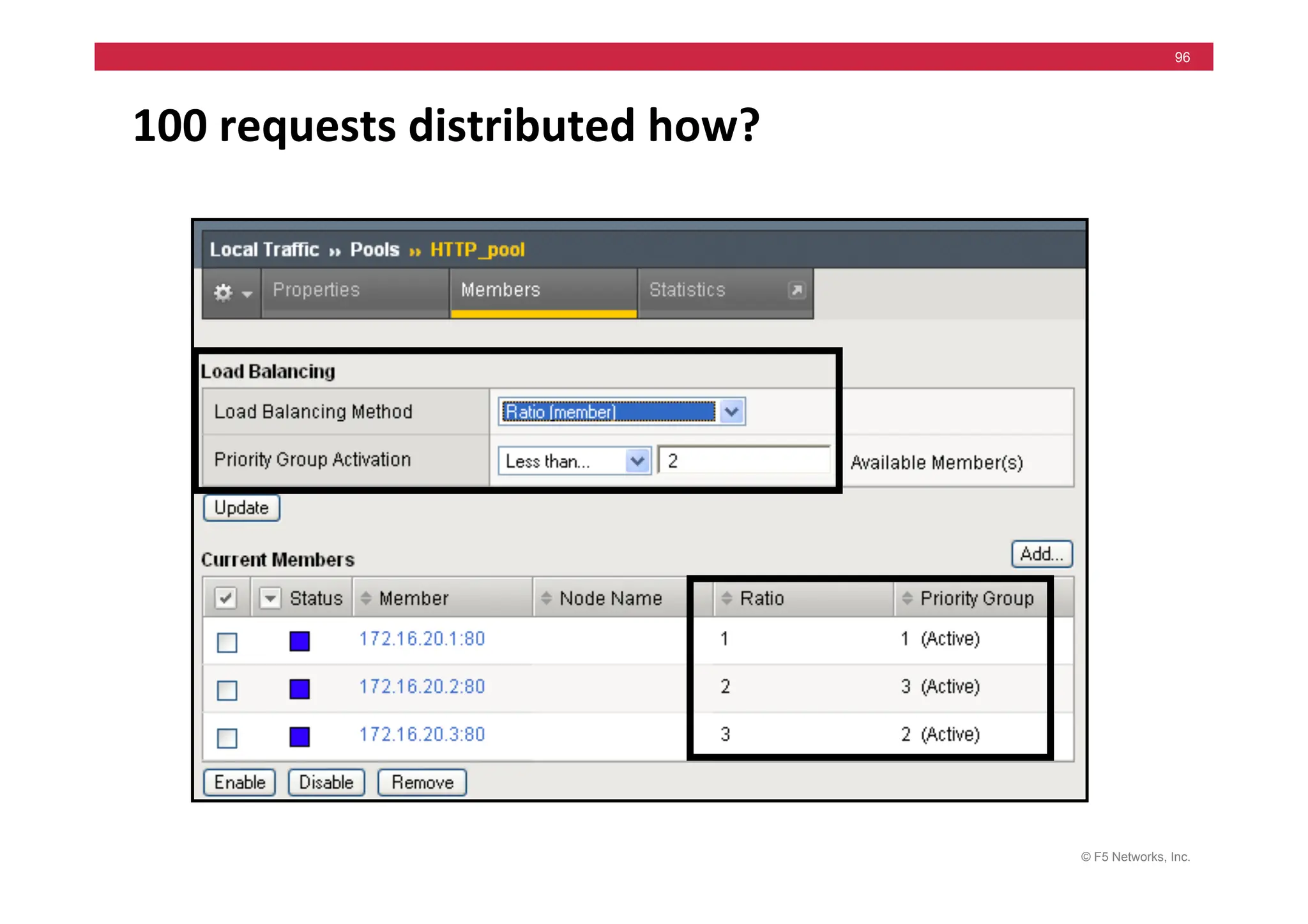Open the Statistics tab's new-window arrow icon
1308x924 pixels.
pos(796,291)
